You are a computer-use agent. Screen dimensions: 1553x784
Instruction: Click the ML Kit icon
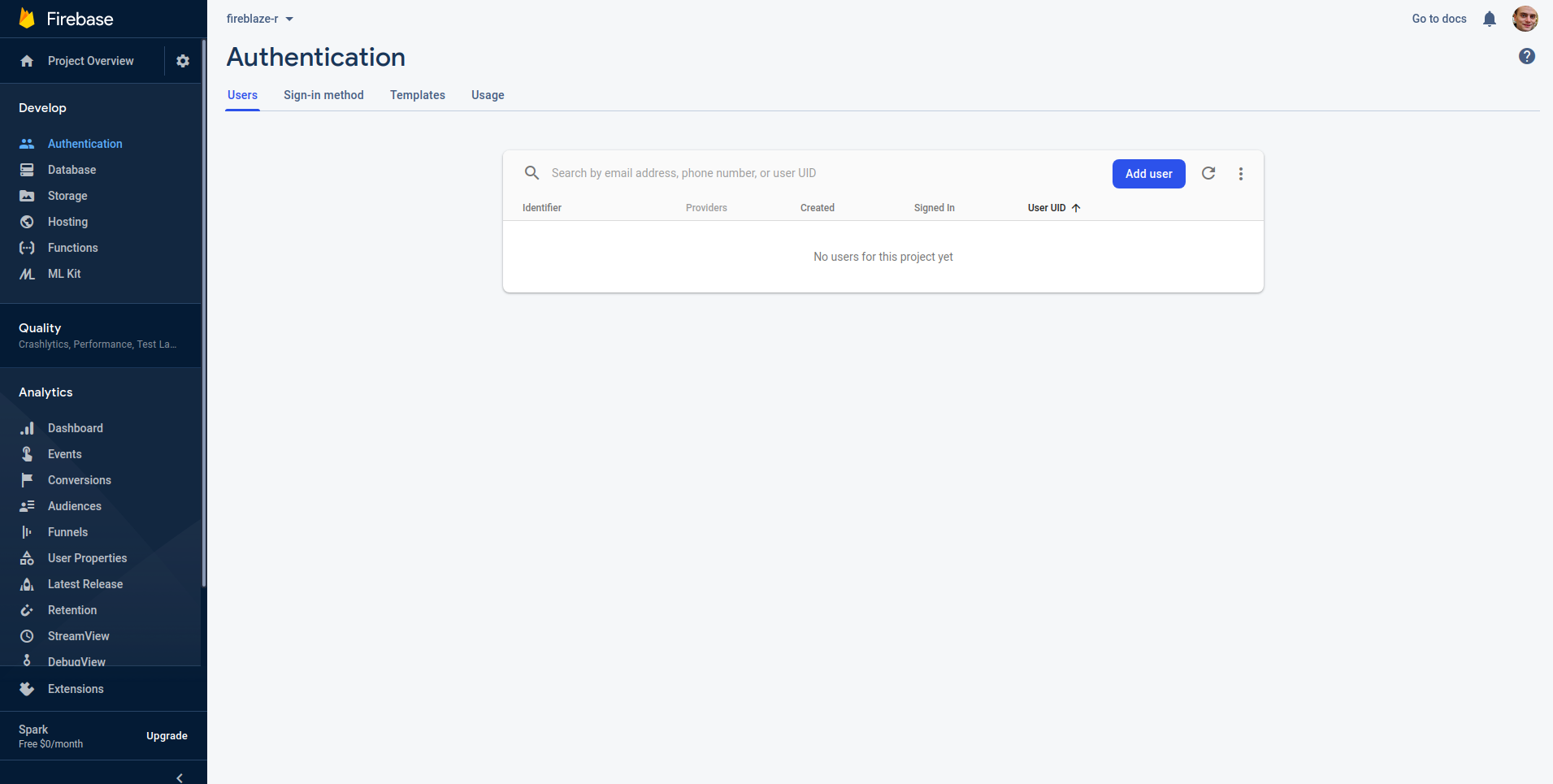pyautogui.click(x=27, y=274)
